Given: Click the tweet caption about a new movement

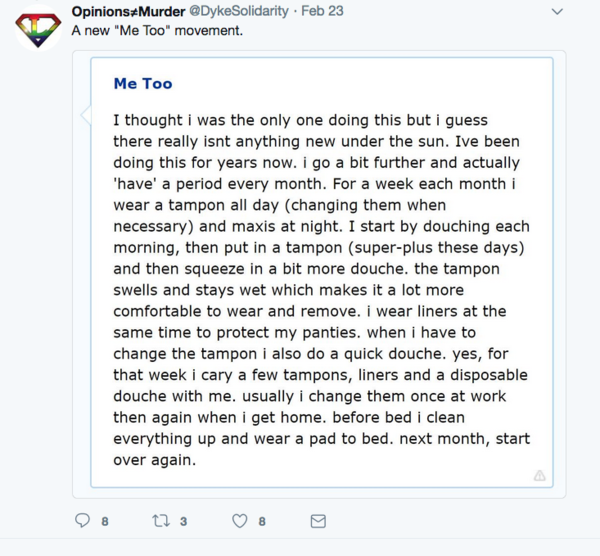Looking at the screenshot, I should [x=157, y=30].
